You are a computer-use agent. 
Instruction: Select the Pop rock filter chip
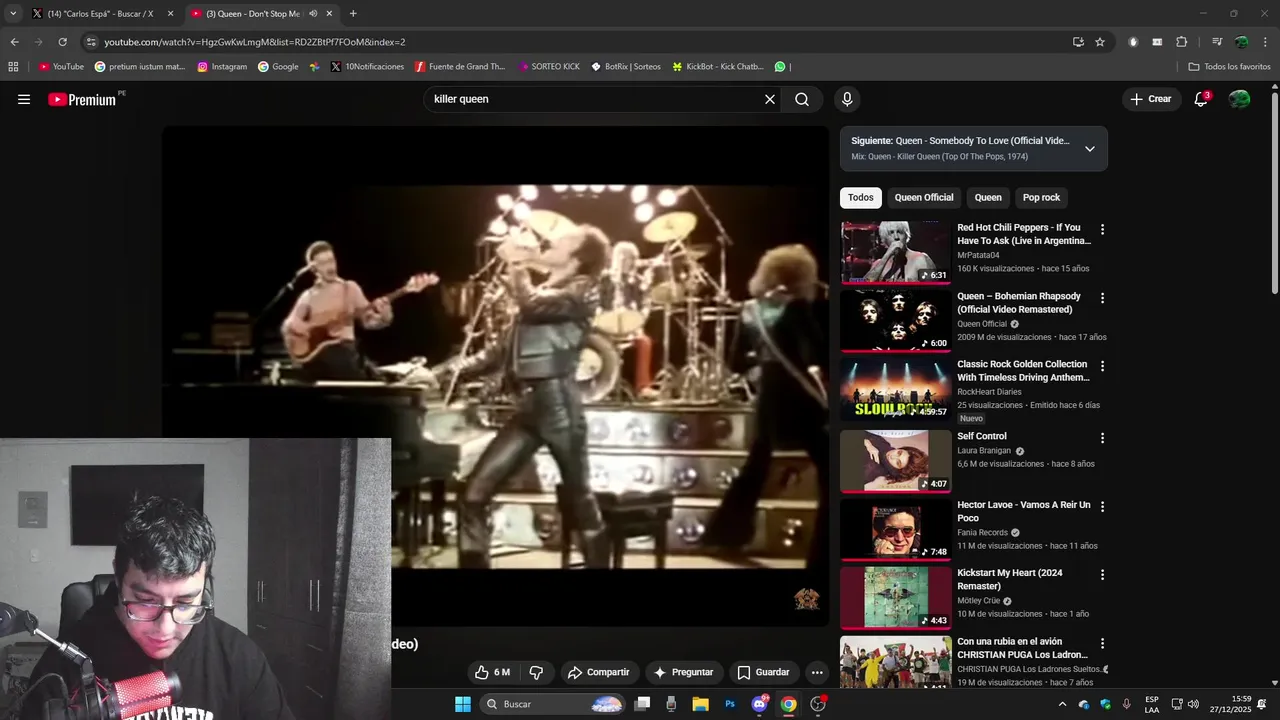pyautogui.click(x=1041, y=197)
